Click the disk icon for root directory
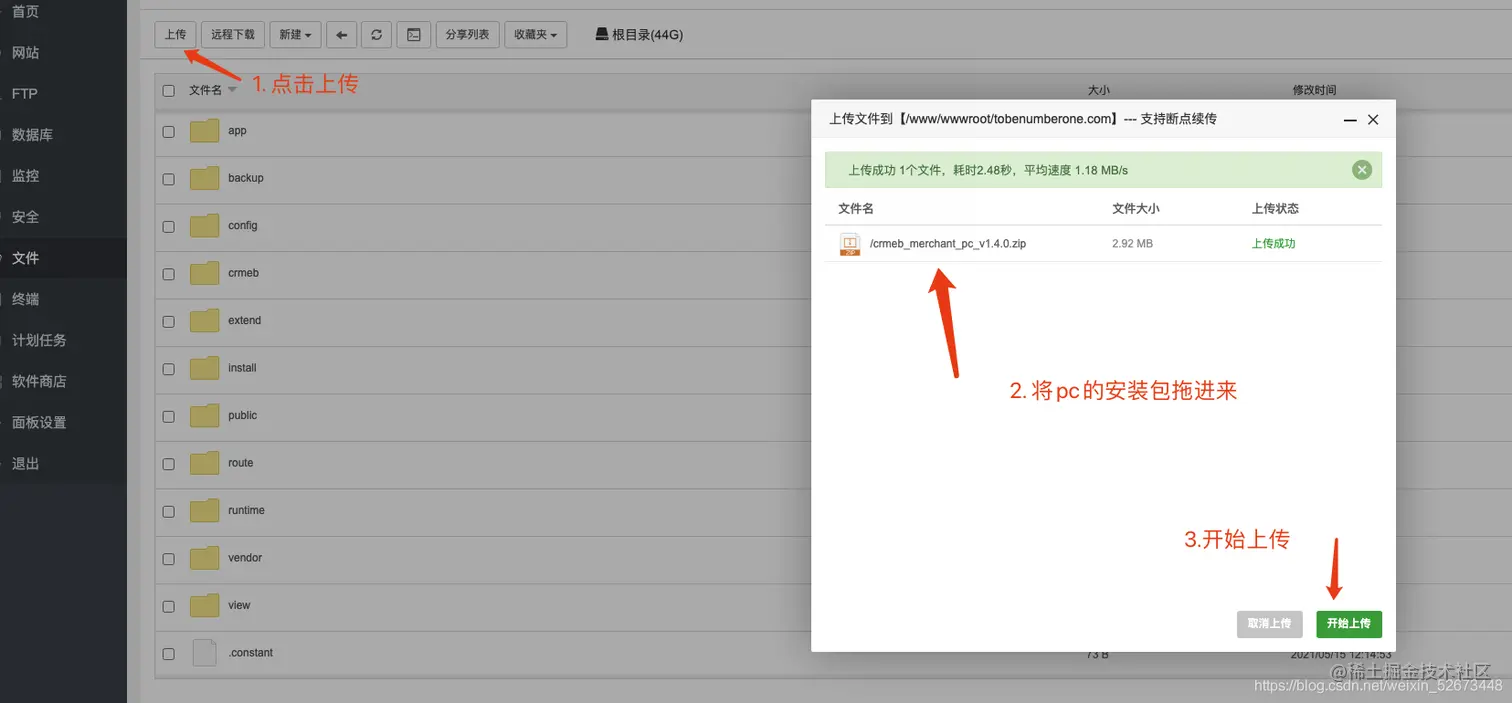1512x703 pixels. [601, 34]
